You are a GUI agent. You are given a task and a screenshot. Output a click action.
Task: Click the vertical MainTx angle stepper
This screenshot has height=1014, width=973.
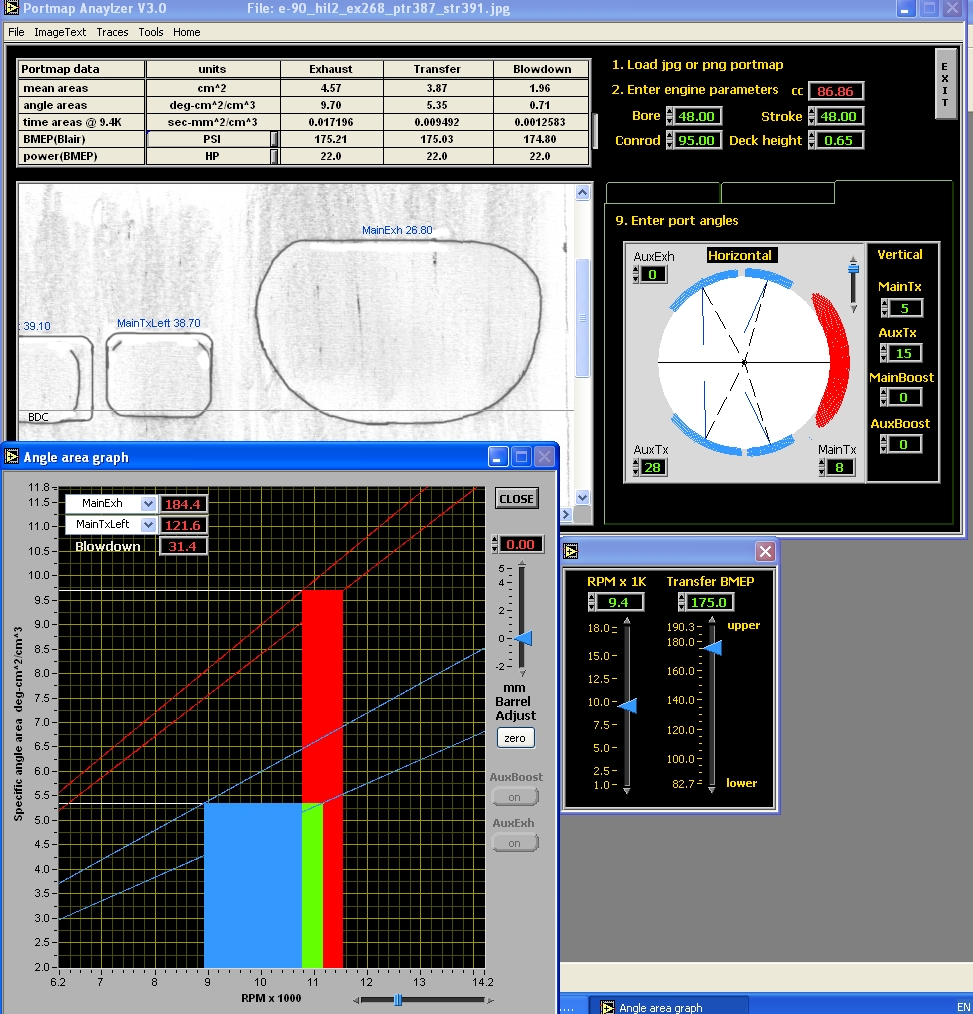point(884,308)
